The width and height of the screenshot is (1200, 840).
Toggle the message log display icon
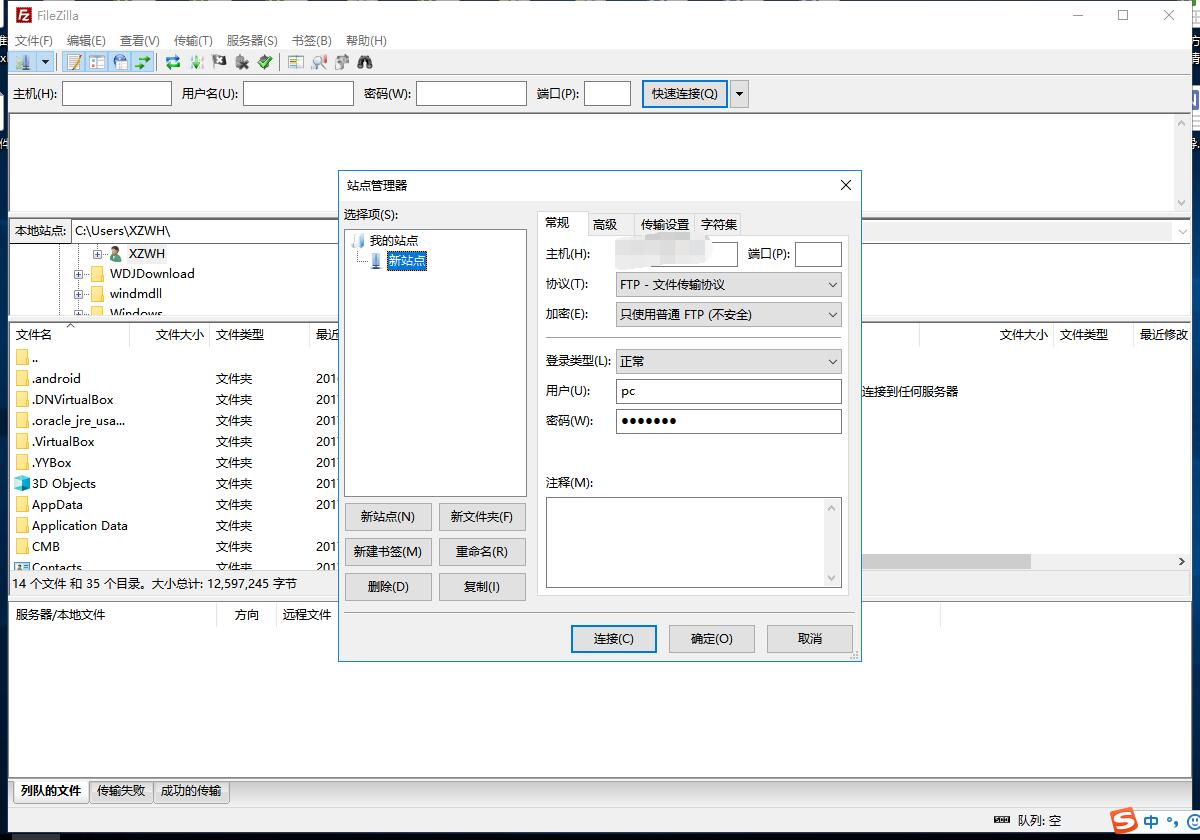coord(73,62)
